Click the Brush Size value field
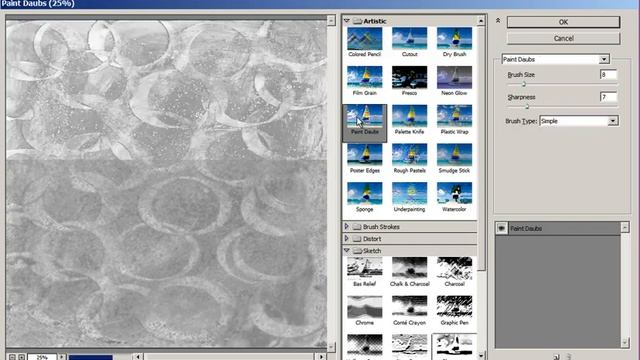 pyautogui.click(x=608, y=75)
